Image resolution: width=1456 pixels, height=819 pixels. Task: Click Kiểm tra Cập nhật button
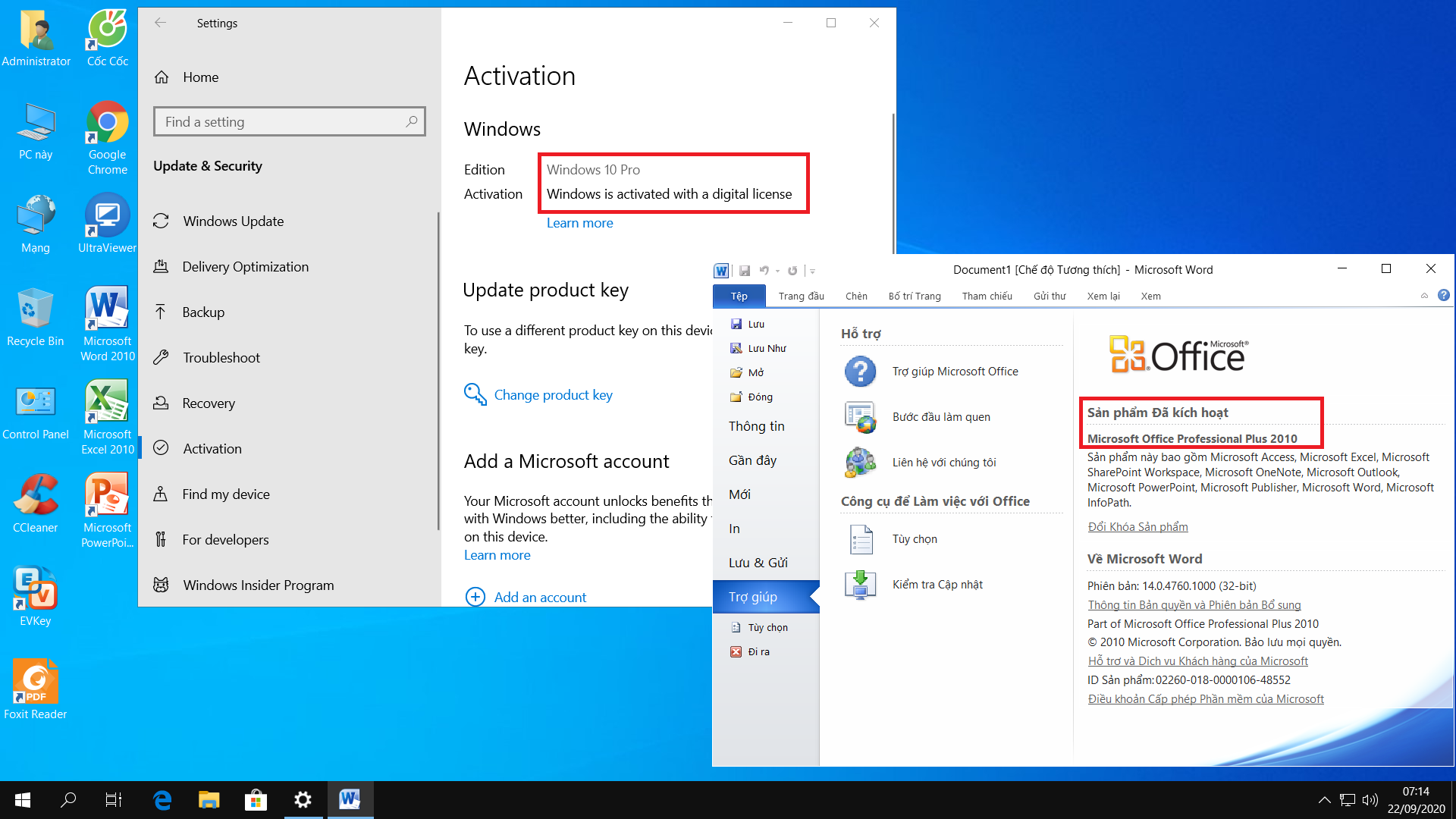[915, 585]
